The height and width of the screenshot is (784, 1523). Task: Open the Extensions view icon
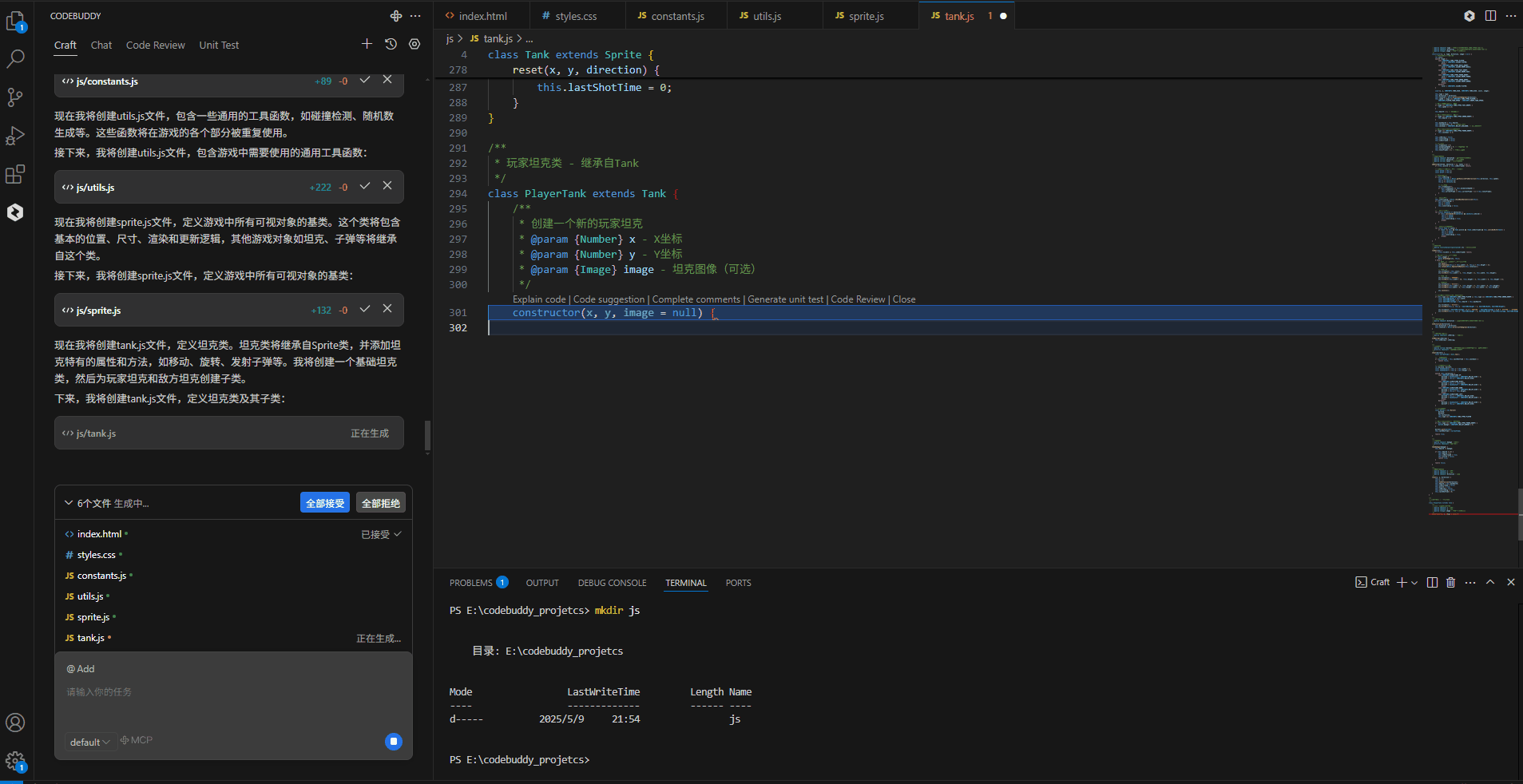click(15, 173)
